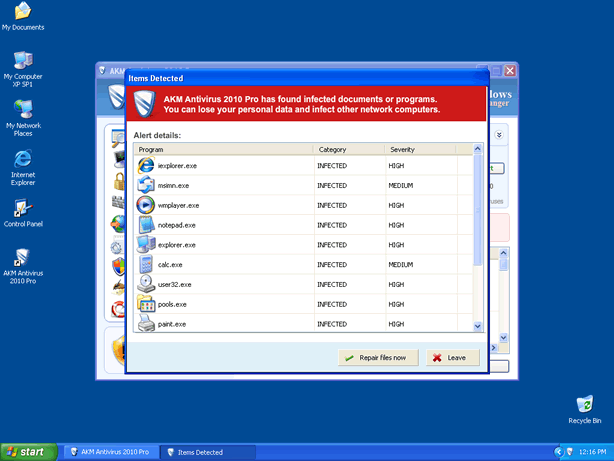Open Control Panel desktop shortcut
The width and height of the screenshot is (614, 461).
[23, 209]
